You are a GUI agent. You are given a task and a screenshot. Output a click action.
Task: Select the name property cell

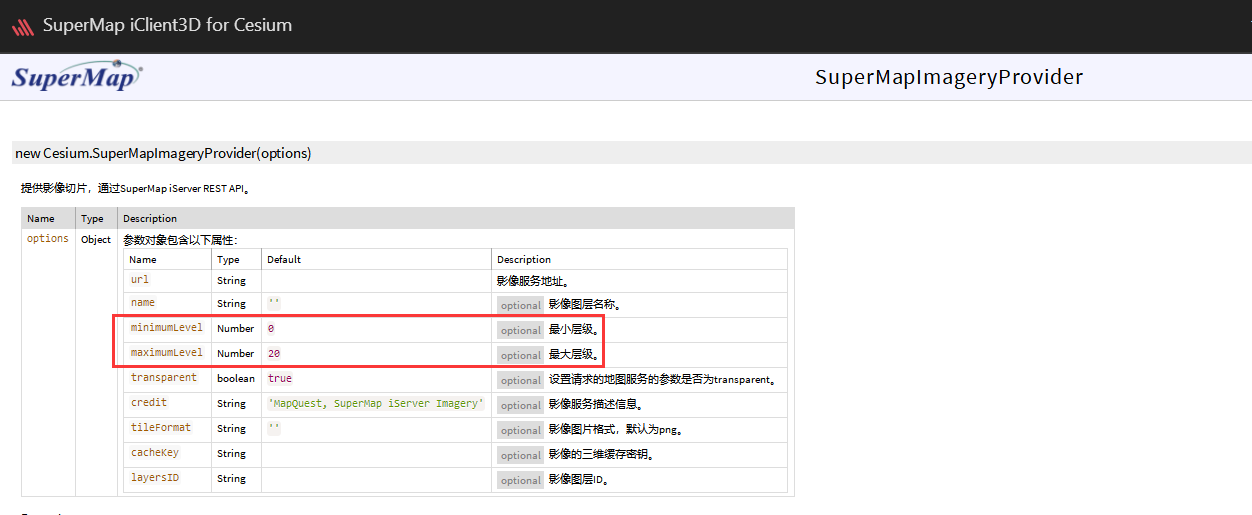[x=143, y=302]
